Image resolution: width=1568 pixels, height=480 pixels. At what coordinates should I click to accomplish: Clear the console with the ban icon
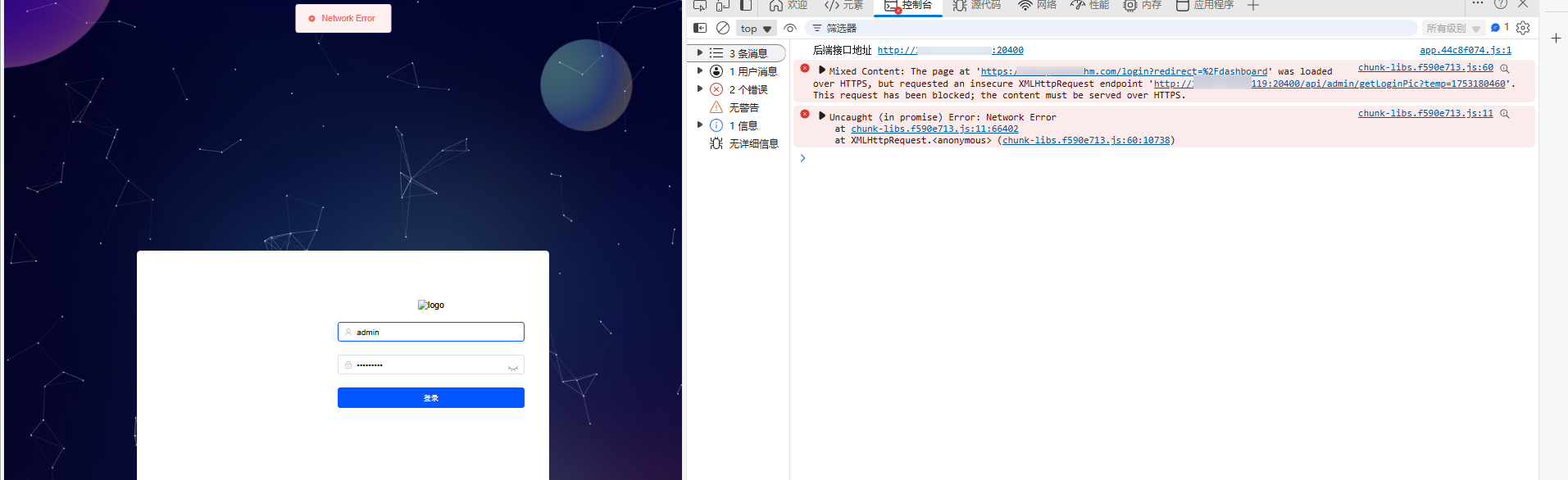[x=723, y=28]
